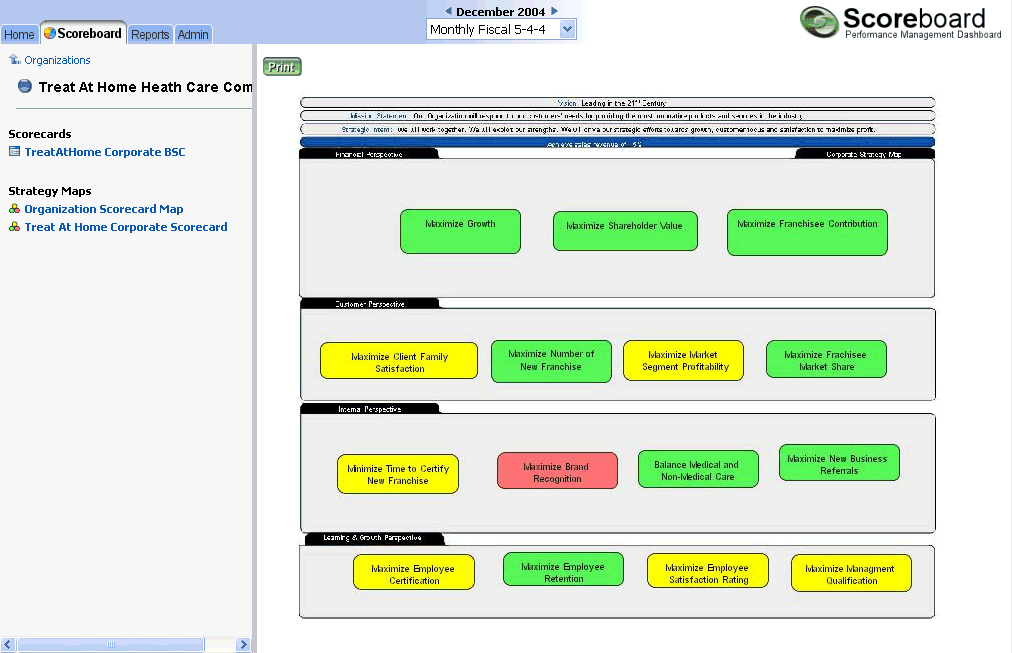Click the Internal Perspective header tab
This screenshot has width=1012, height=653.
click(x=370, y=408)
